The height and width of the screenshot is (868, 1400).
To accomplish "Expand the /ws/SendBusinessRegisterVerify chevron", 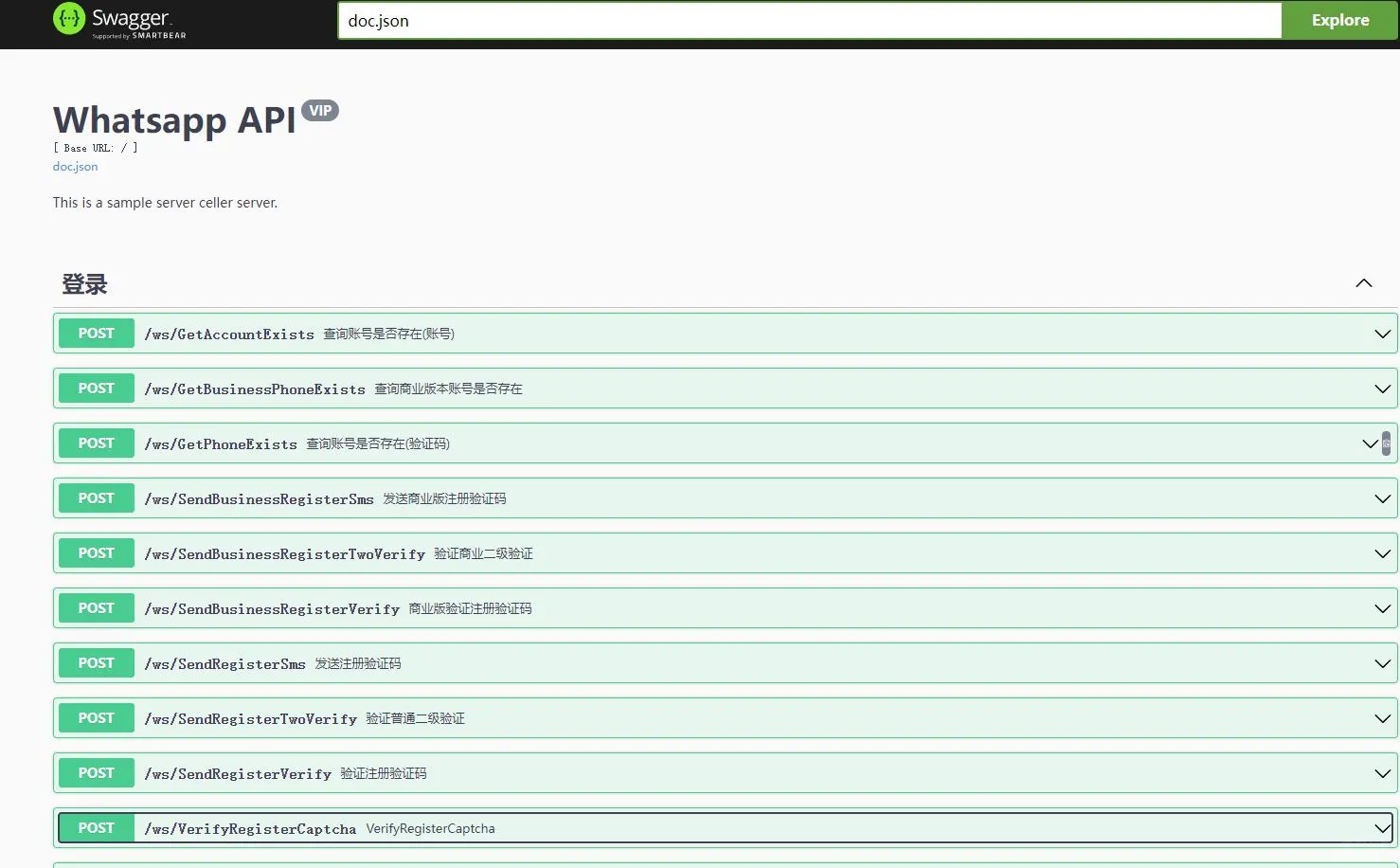I will (1382, 608).
